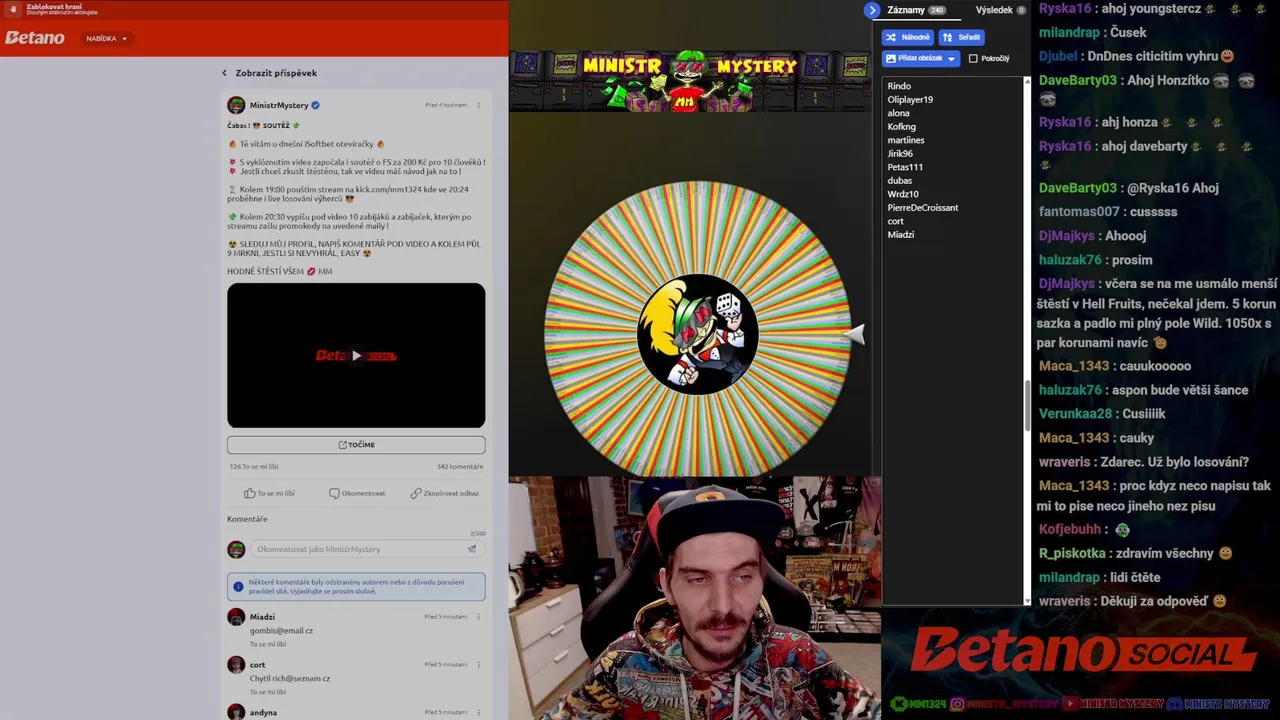
Task: Click the MinistrMystery author name
Action: (x=279, y=105)
